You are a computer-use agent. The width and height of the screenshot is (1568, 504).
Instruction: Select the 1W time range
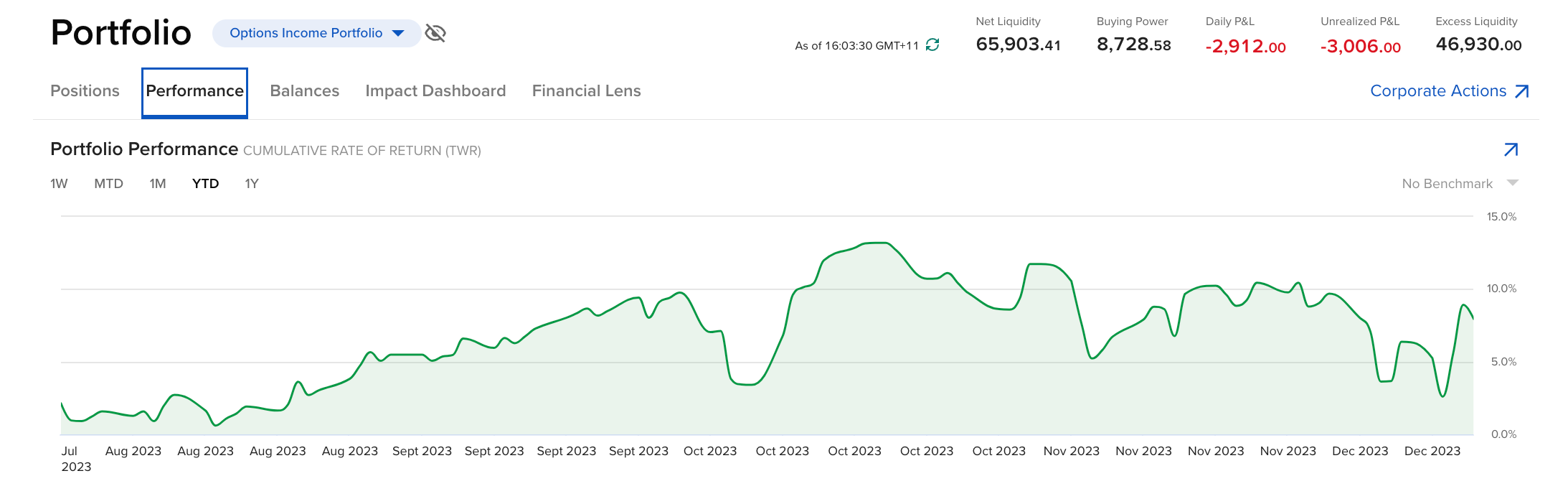(59, 184)
